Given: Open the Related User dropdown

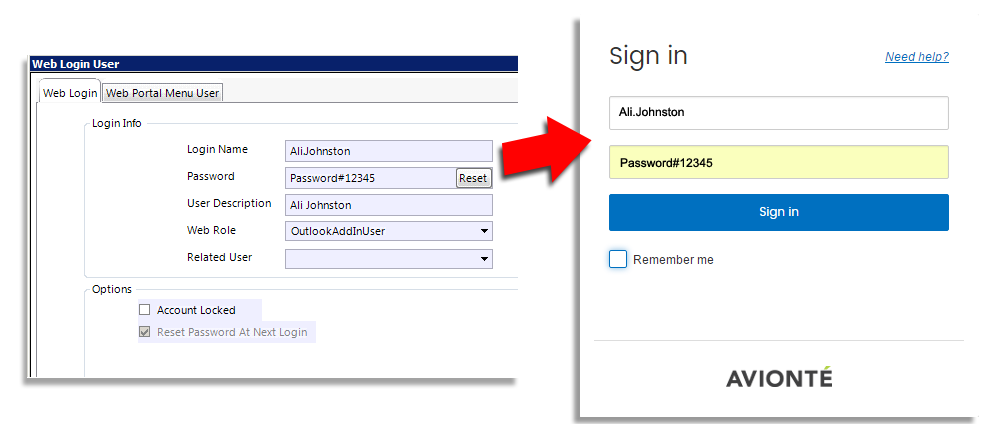Looking at the screenshot, I should pyautogui.click(x=388, y=258).
